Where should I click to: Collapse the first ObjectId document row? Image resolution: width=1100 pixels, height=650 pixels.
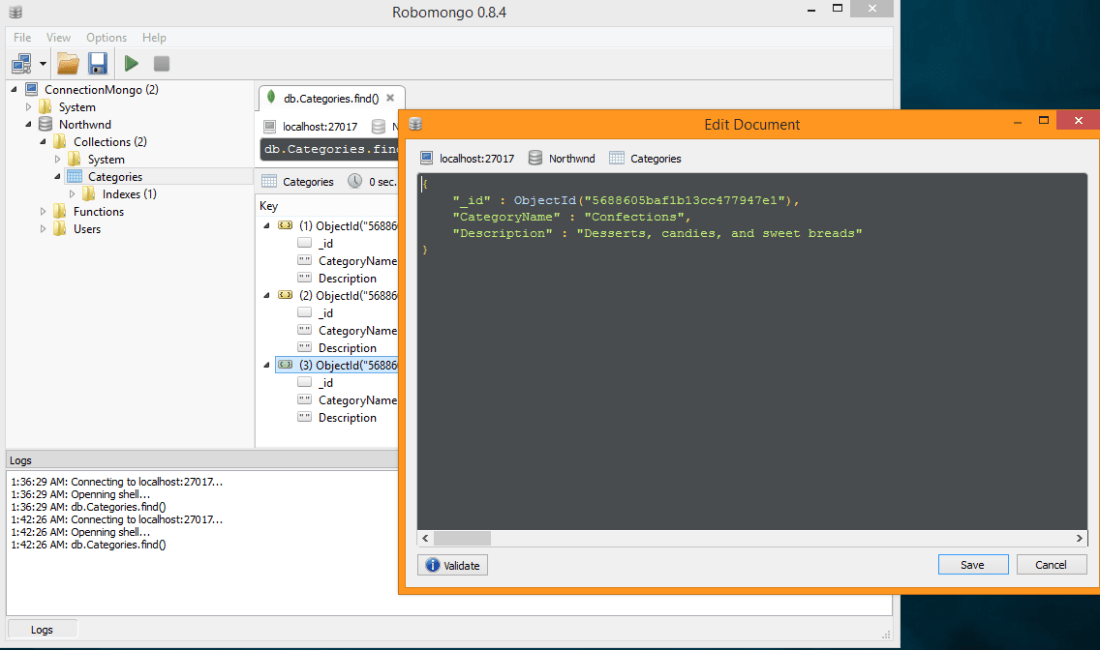(x=267, y=226)
